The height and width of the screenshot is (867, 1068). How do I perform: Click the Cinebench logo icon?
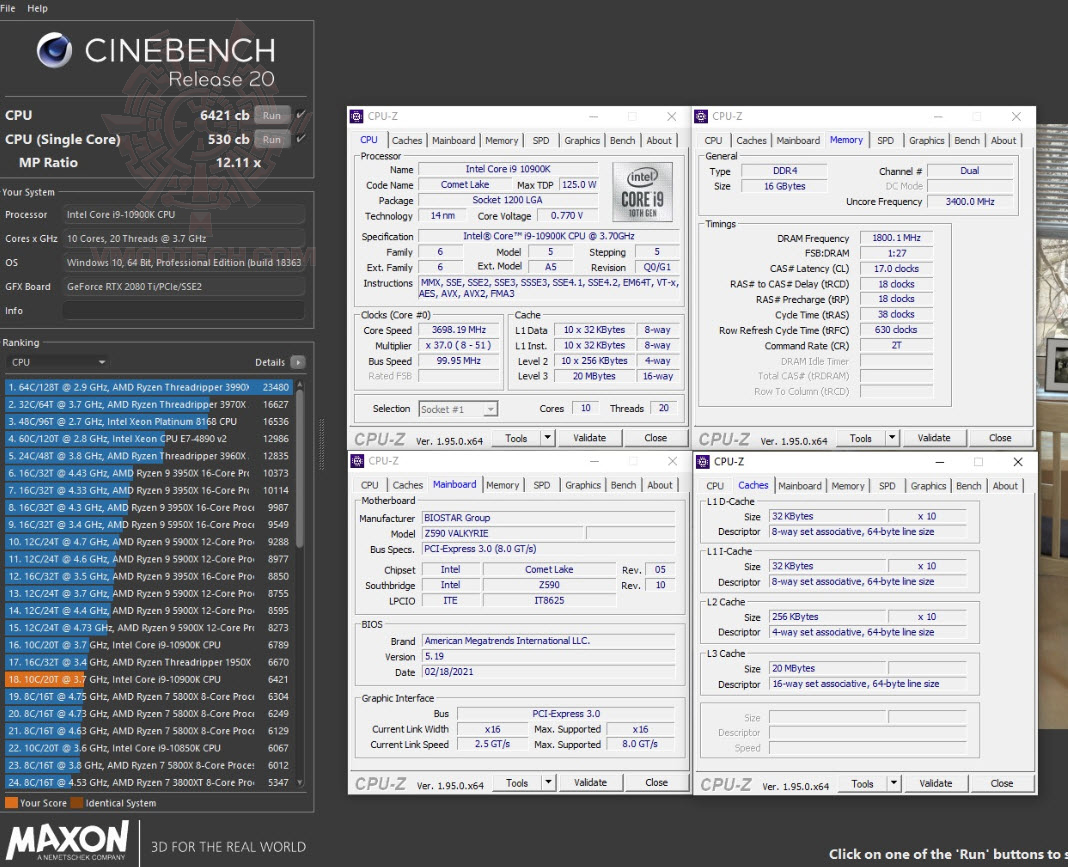(54, 50)
